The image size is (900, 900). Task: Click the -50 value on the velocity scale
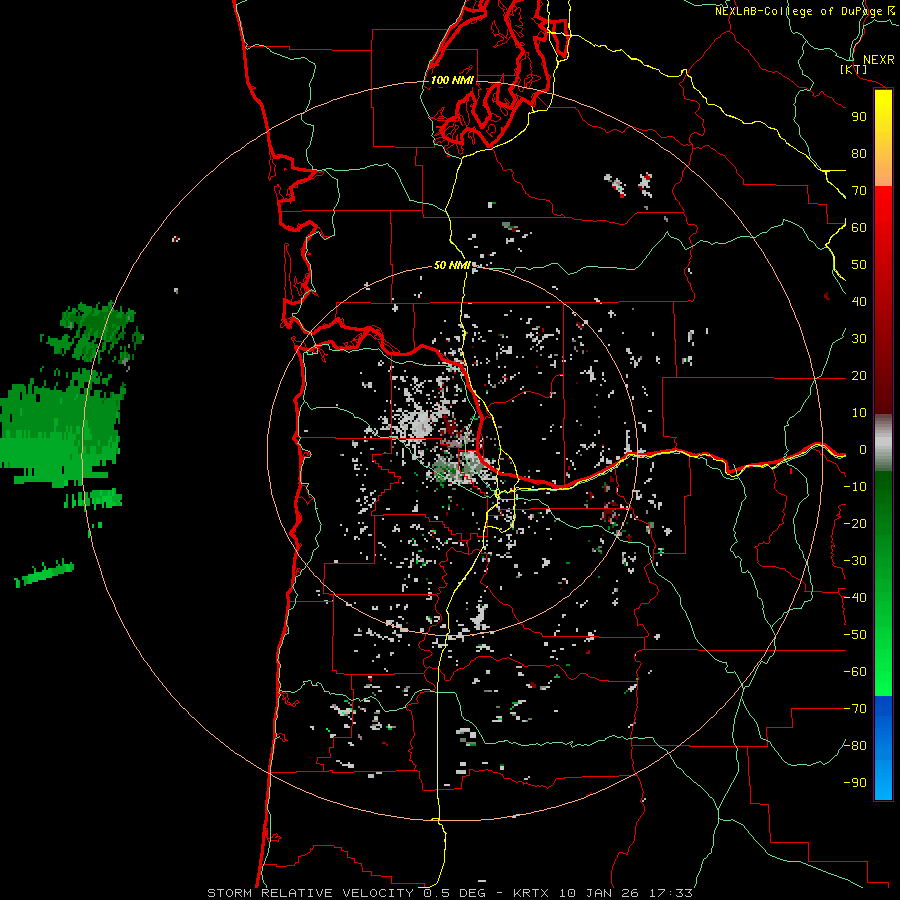point(855,635)
